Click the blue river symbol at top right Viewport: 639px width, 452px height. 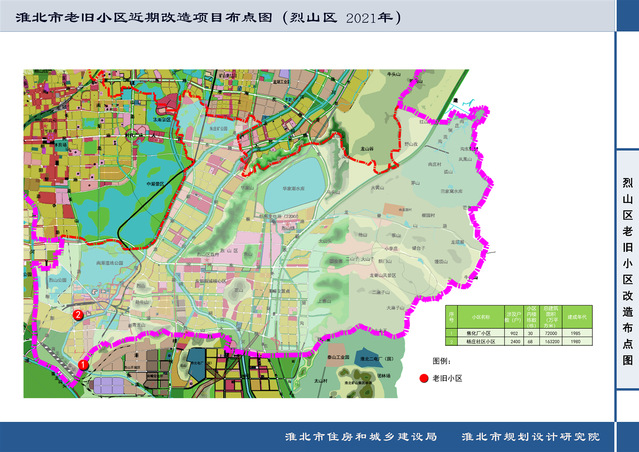[x=468, y=101]
